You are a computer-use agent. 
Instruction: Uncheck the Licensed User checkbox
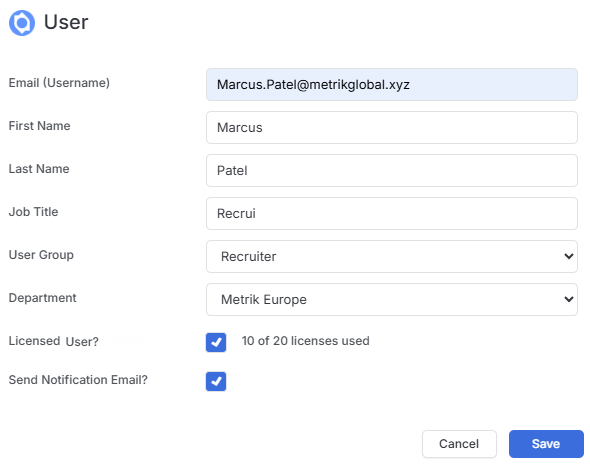[216, 342]
